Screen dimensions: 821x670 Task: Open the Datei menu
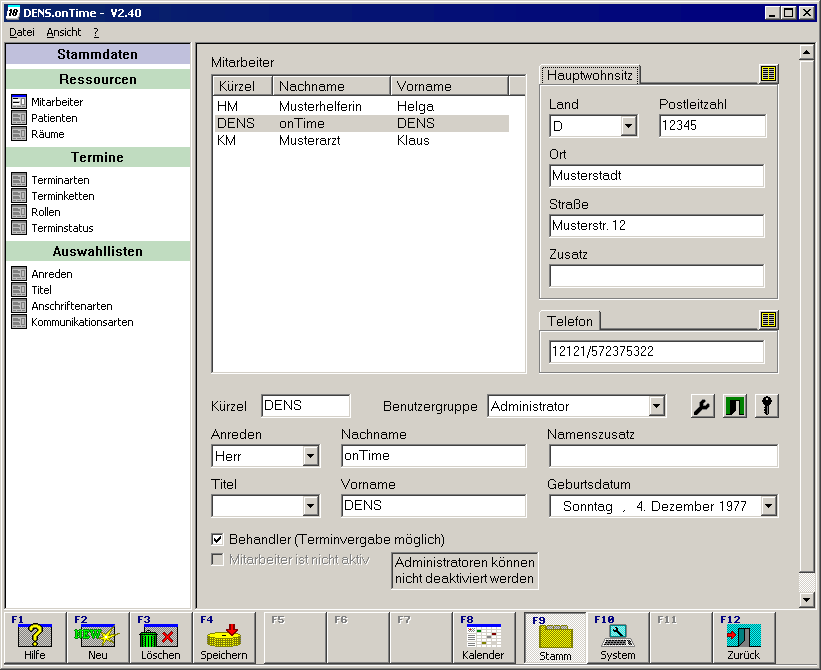click(22, 32)
